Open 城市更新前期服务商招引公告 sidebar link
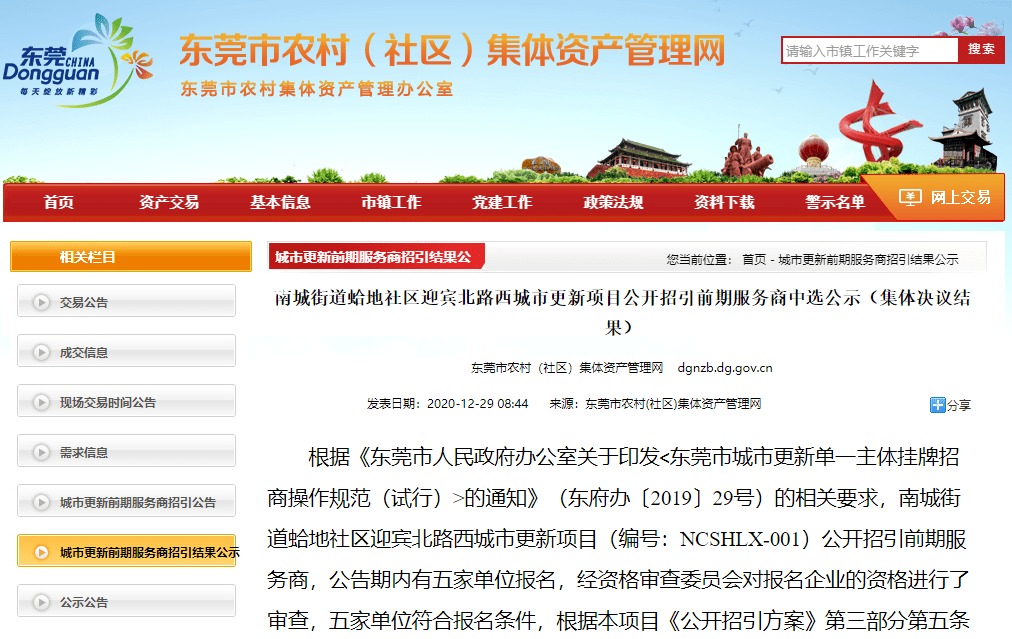The image size is (1012, 639). [126, 502]
